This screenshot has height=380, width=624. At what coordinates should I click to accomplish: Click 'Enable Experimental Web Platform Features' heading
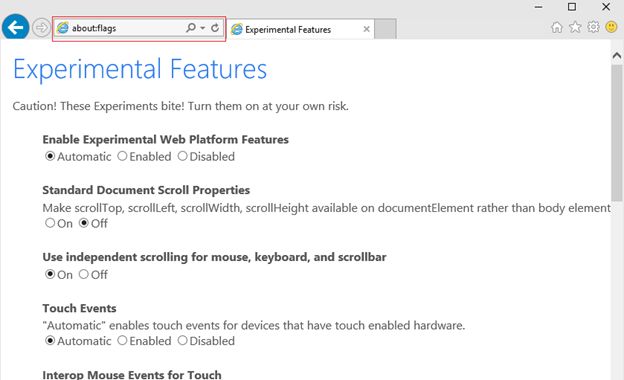tap(166, 140)
